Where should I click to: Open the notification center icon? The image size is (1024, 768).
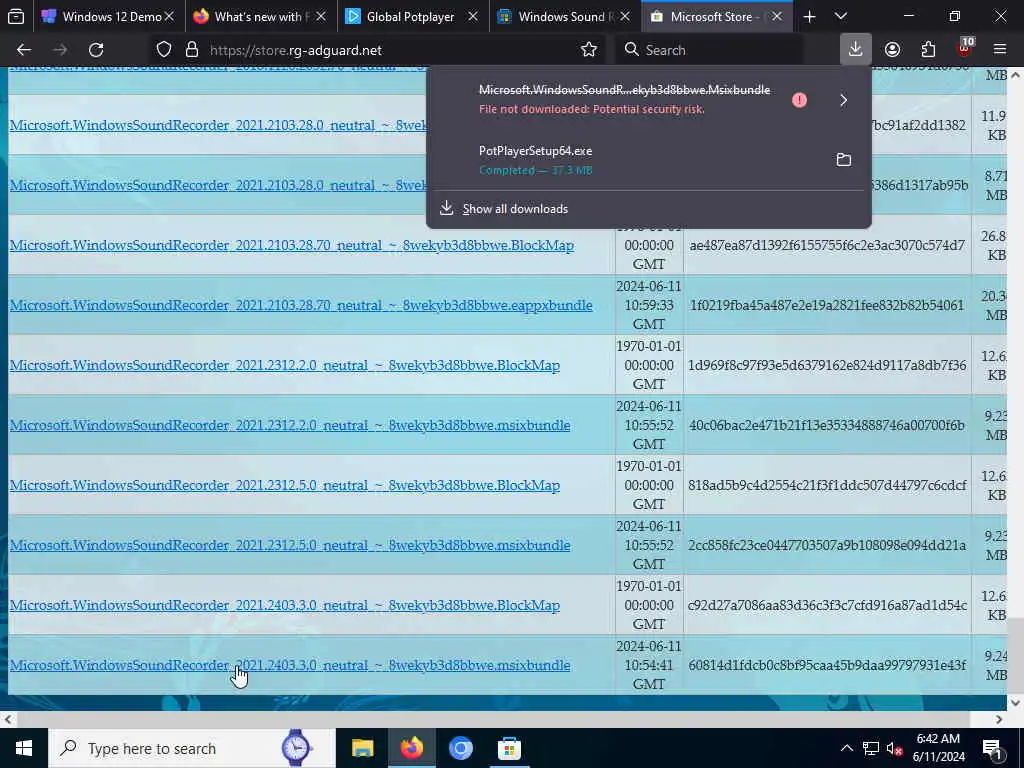click(992, 748)
